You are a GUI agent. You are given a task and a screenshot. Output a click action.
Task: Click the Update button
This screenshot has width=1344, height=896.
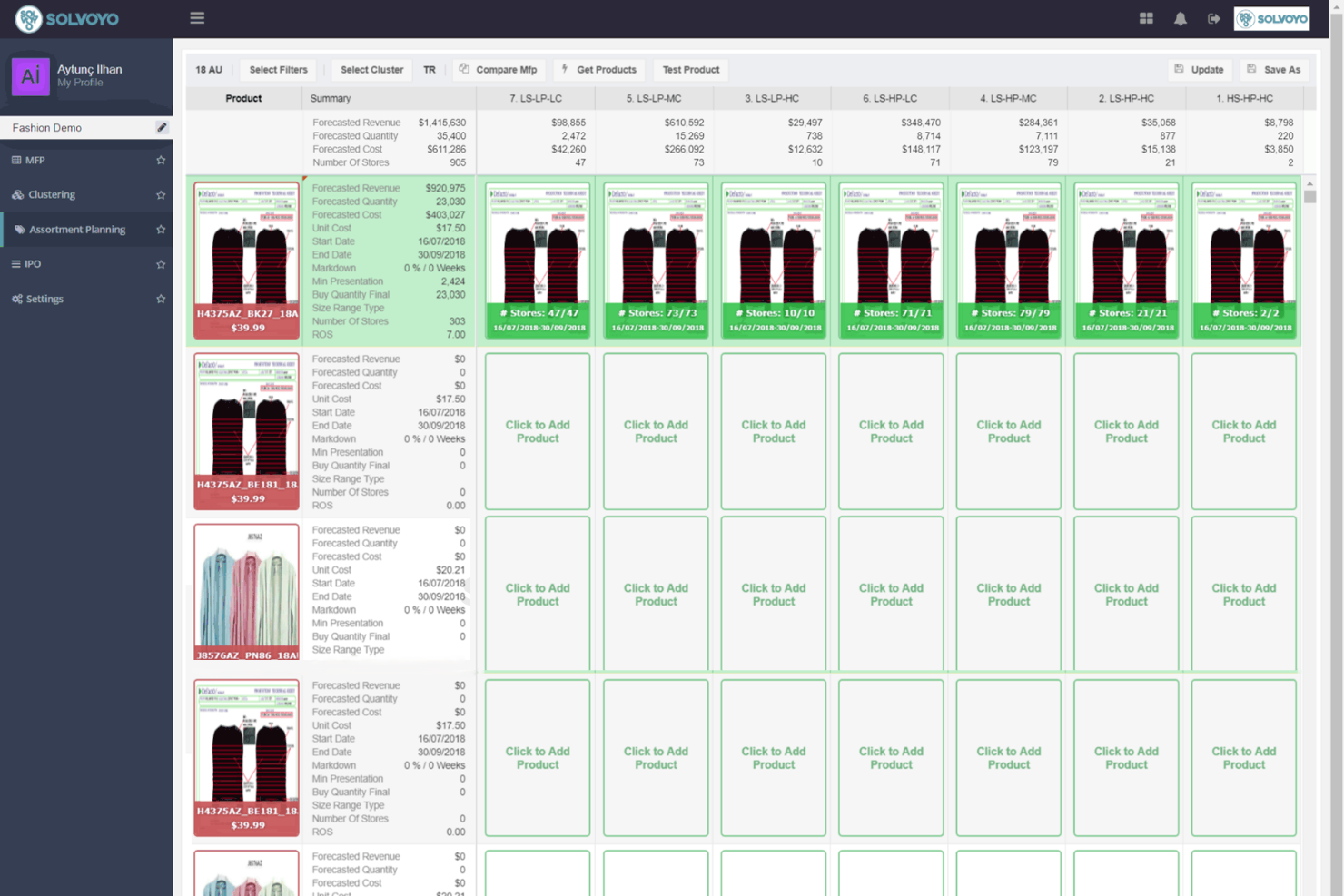tap(1199, 70)
